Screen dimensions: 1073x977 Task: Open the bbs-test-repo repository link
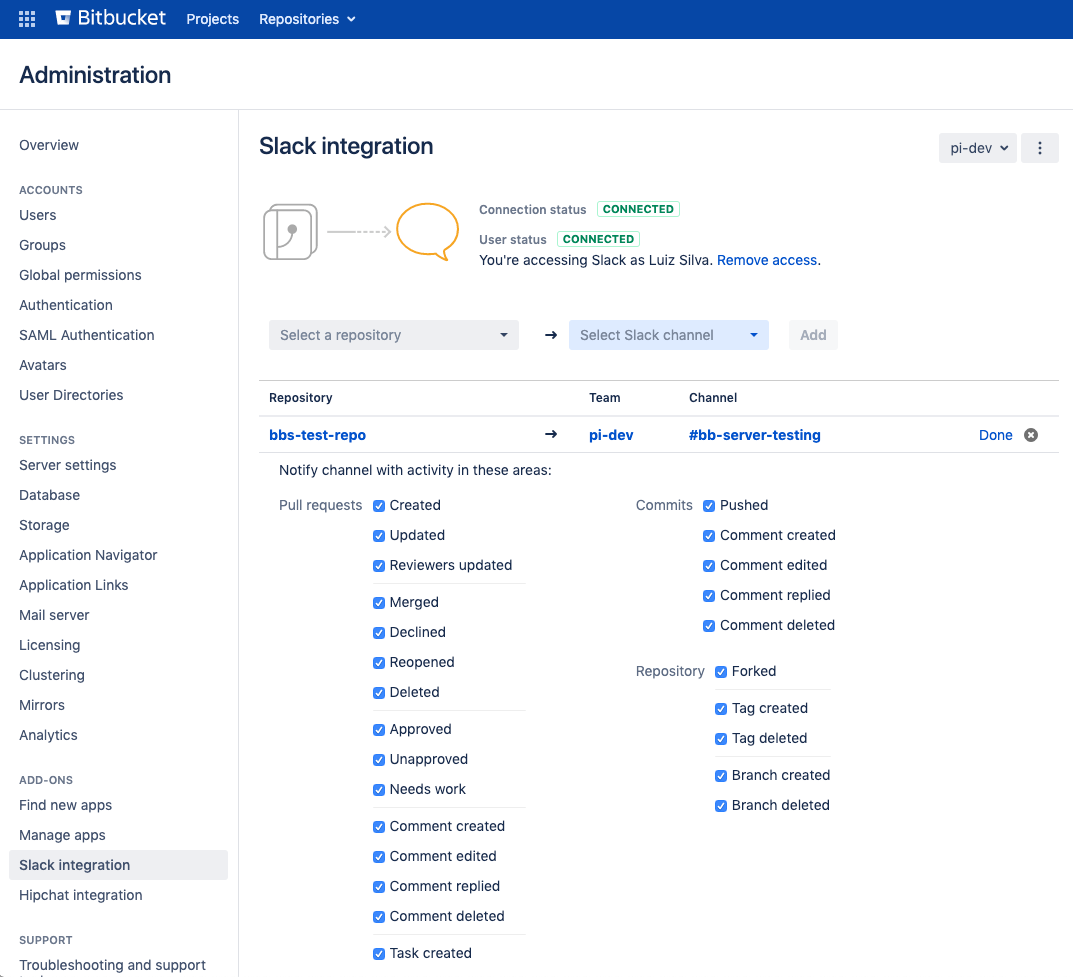pyautogui.click(x=318, y=435)
